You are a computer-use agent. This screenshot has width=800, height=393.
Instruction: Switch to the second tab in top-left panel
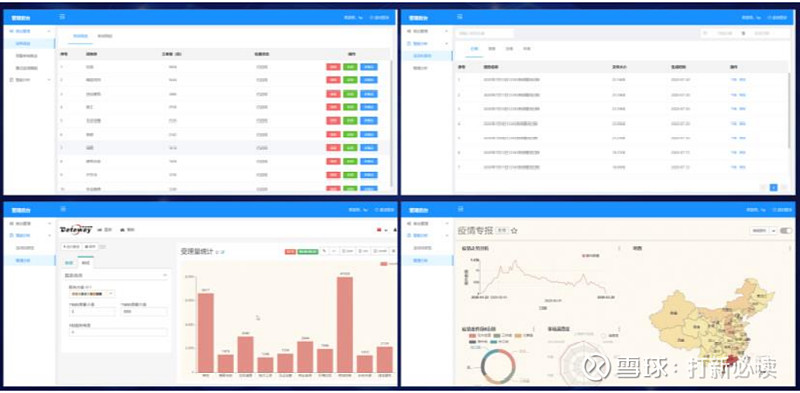click(105, 36)
